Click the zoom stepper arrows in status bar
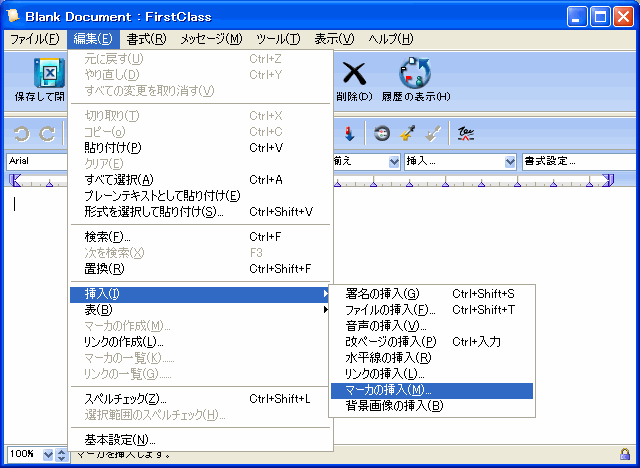 click(62, 455)
